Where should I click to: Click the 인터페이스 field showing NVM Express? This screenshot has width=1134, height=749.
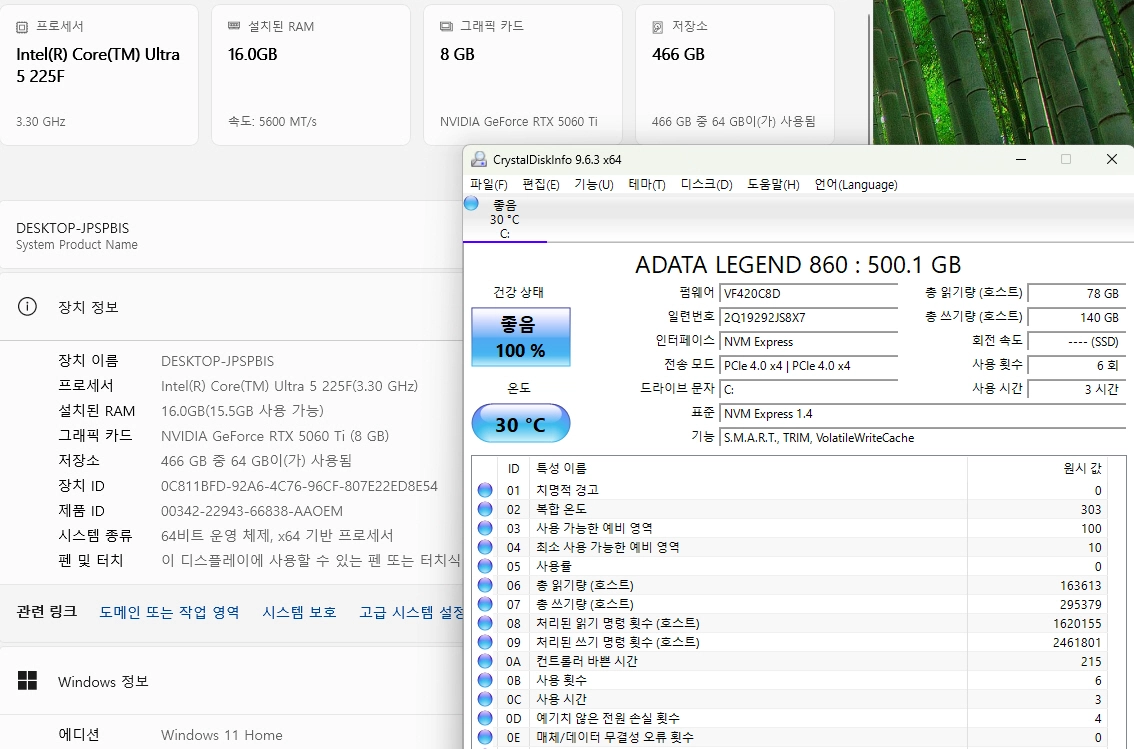pos(809,342)
